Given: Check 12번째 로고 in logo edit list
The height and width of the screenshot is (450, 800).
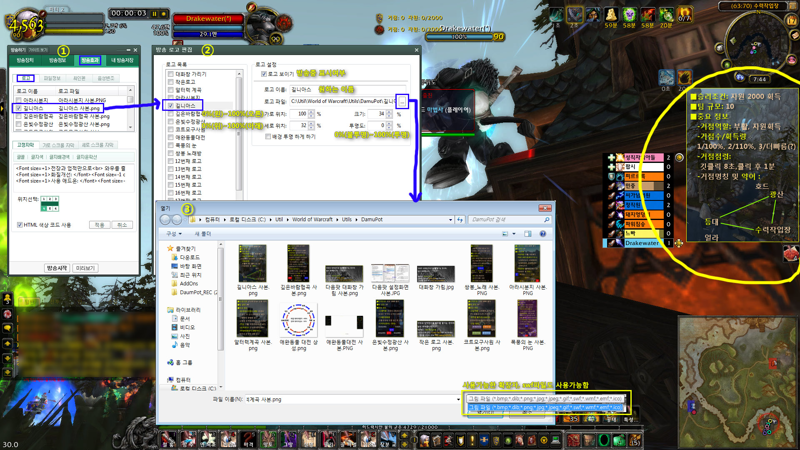Looking at the screenshot, I should [170, 161].
